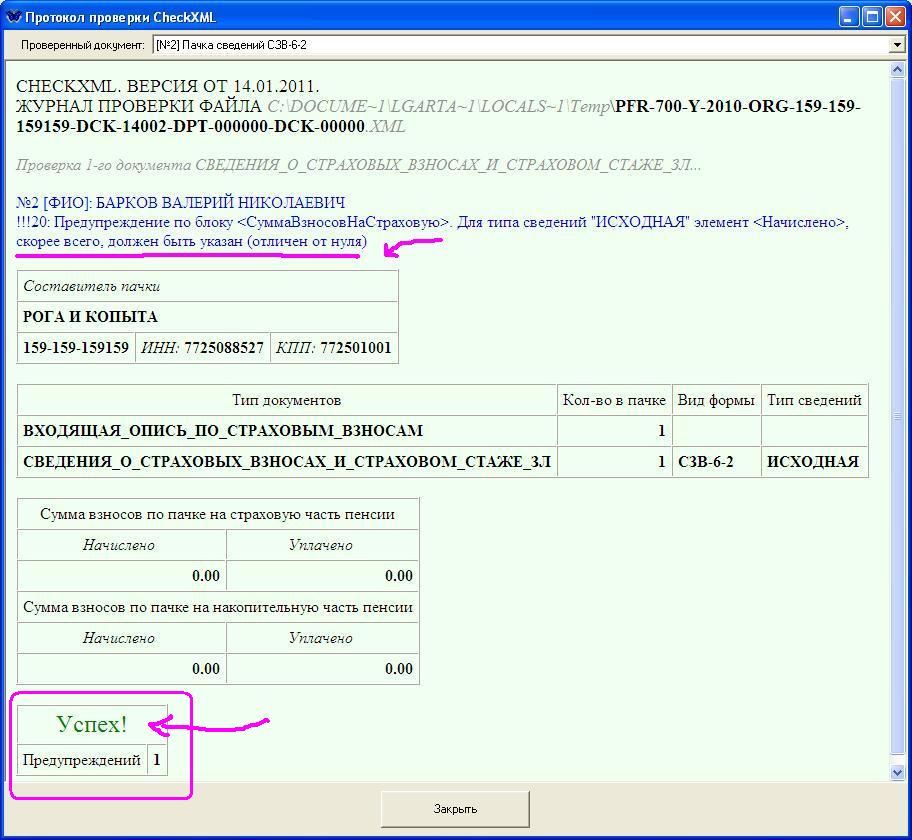
Task: Click the ИНН: 7725088527 cell
Action: click(202, 348)
